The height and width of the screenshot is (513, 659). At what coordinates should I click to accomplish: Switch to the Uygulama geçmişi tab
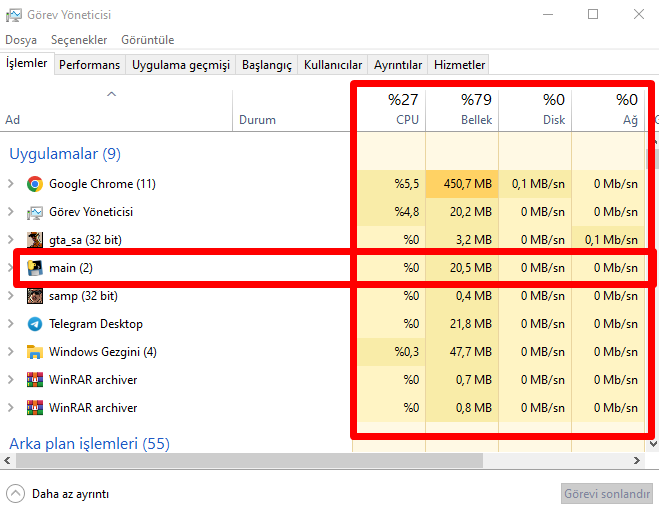181,65
